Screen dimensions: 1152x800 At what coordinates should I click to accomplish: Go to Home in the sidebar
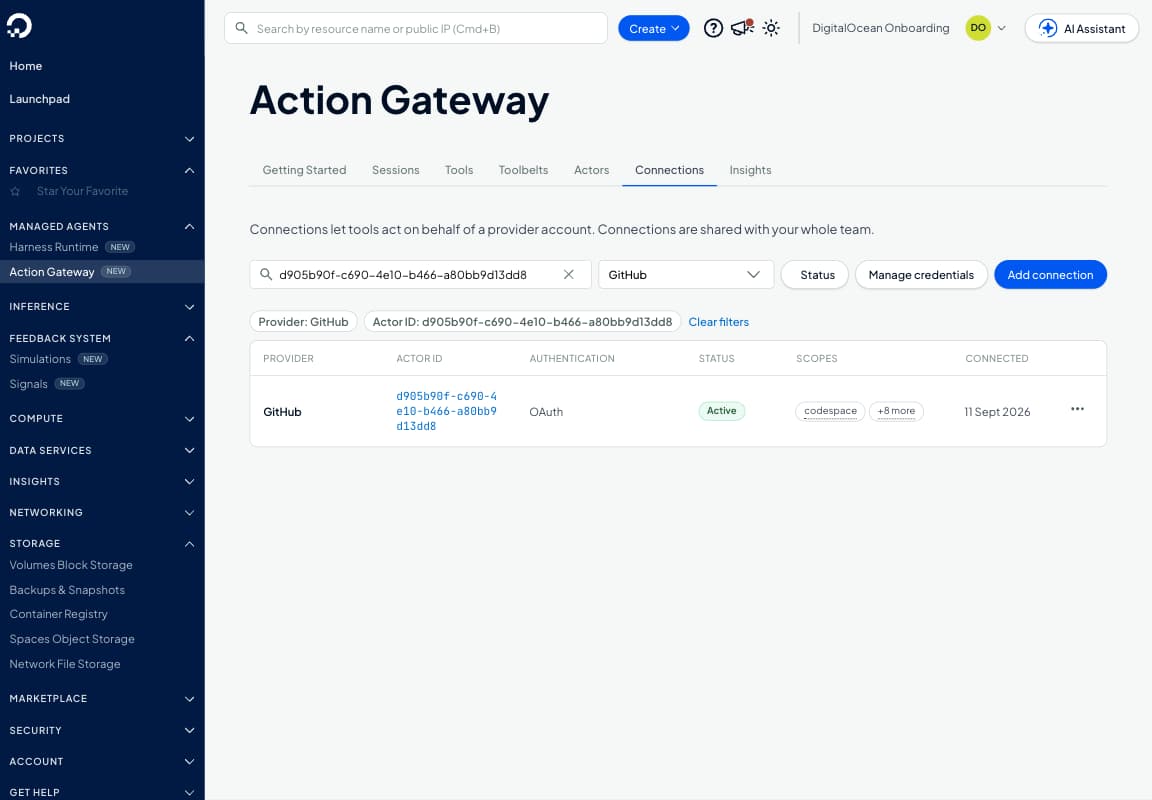click(x=26, y=66)
